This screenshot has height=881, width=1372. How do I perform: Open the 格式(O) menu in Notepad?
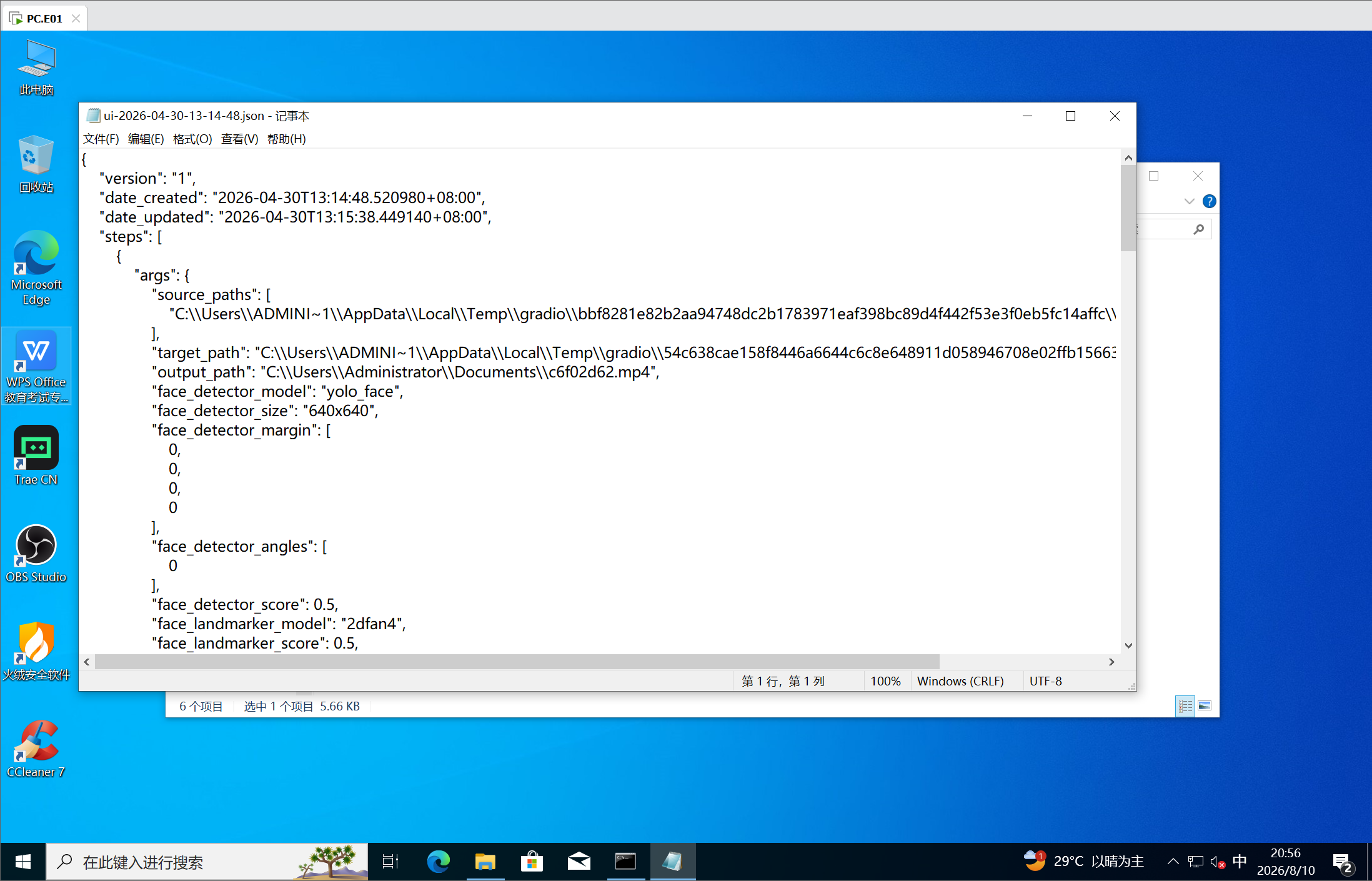click(x=192, y=139)
